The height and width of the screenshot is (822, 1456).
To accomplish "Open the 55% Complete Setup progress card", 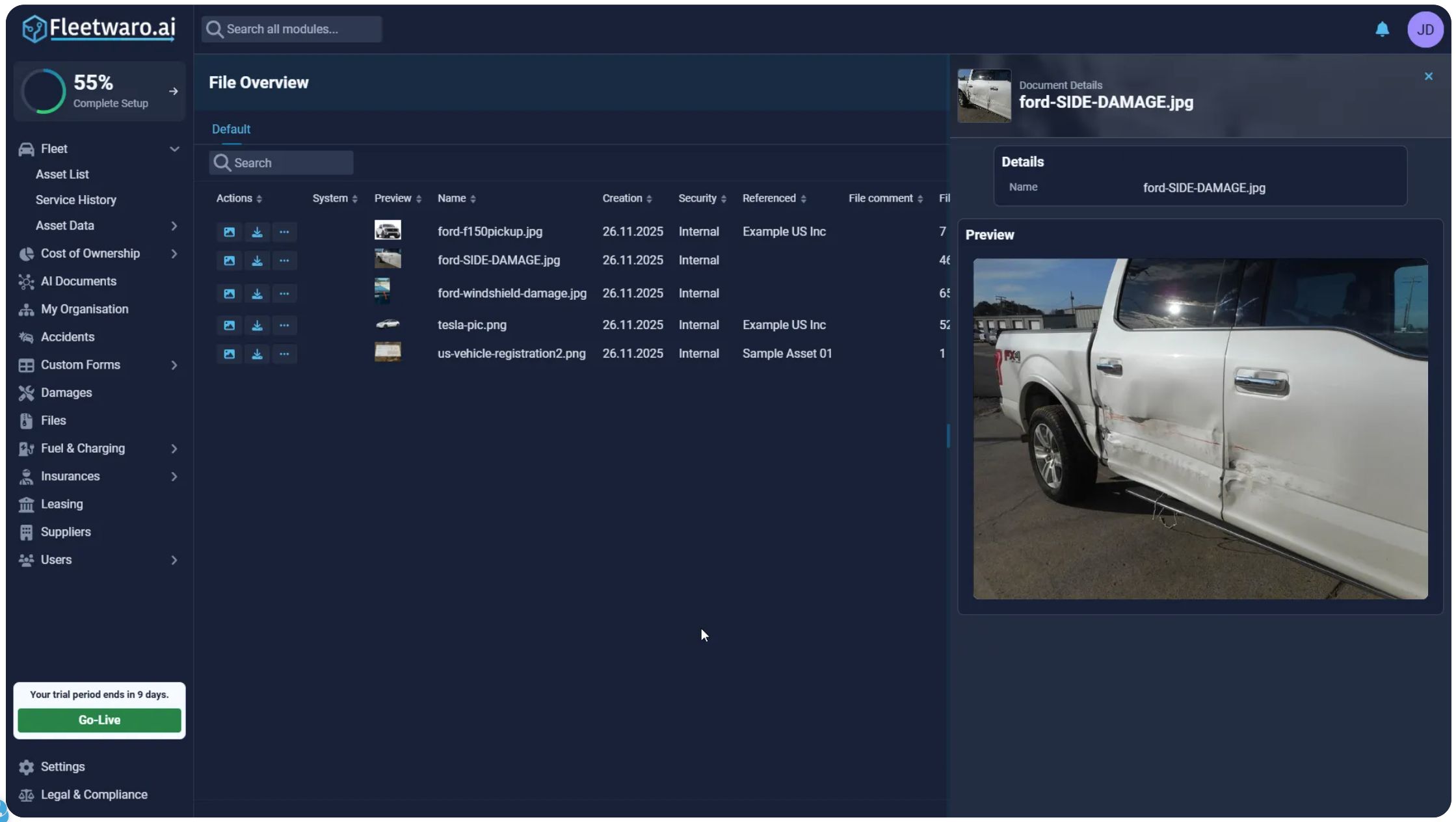I will 99,92.
